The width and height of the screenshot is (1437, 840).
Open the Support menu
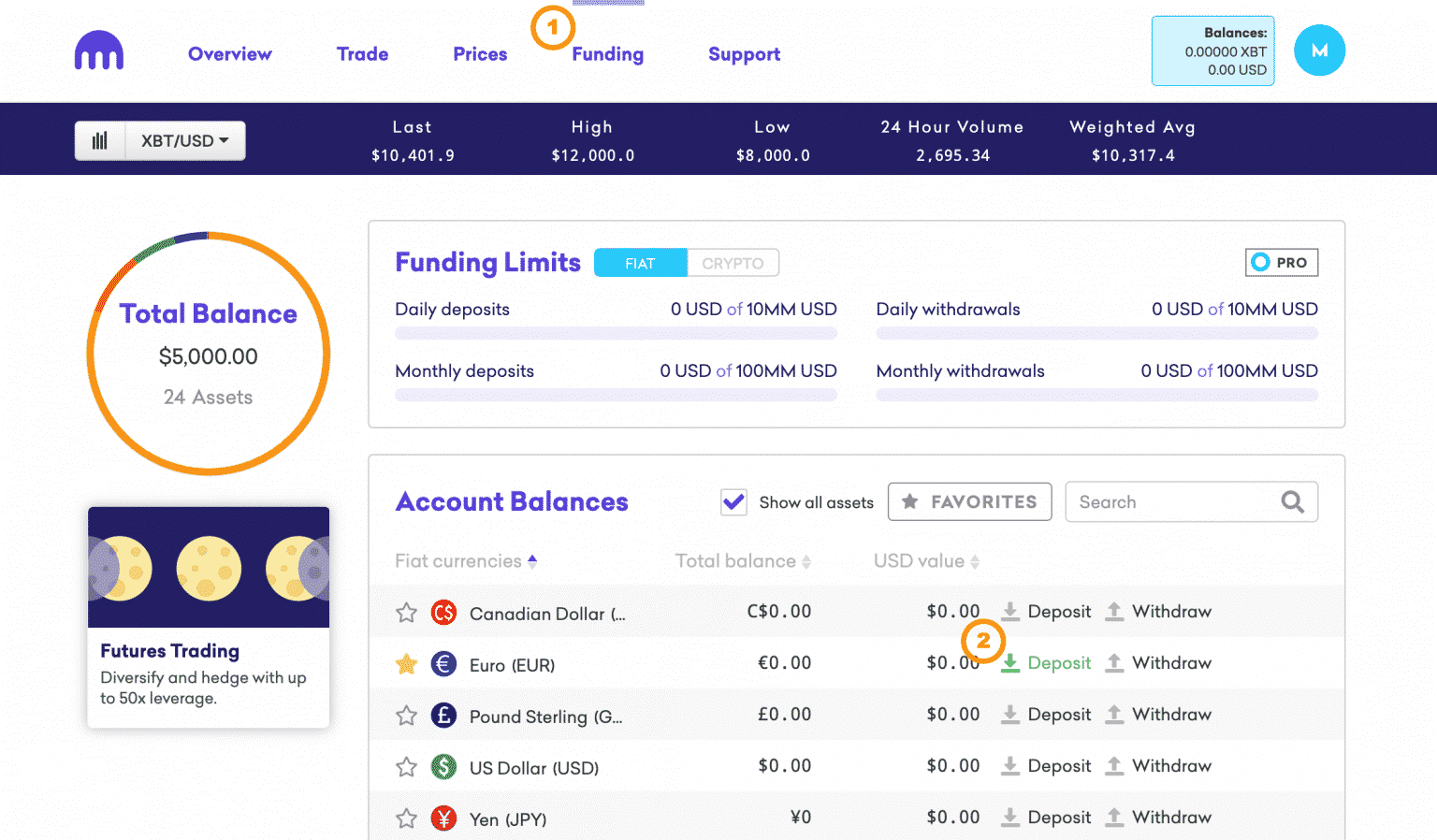pos(745,54)
